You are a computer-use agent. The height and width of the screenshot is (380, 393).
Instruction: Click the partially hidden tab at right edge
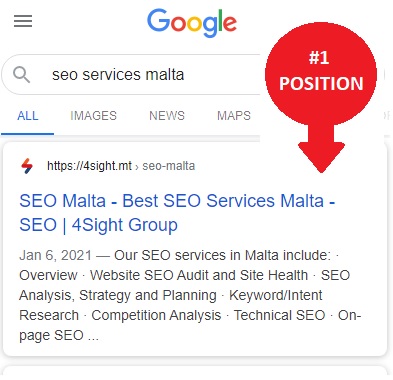pyautogui.click(x=386, y=116)
